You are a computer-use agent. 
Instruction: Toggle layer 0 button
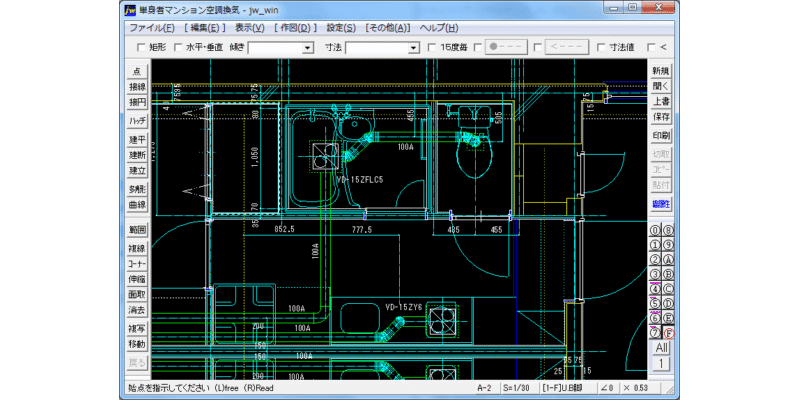click(x=655, y=230)
